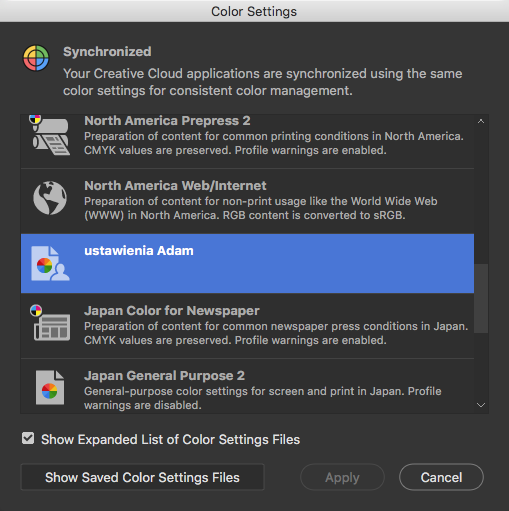Select North America Prepress 2 setting title
This screenshot has width=509, height=511.
pyautogui.click(x=167, y=121)
